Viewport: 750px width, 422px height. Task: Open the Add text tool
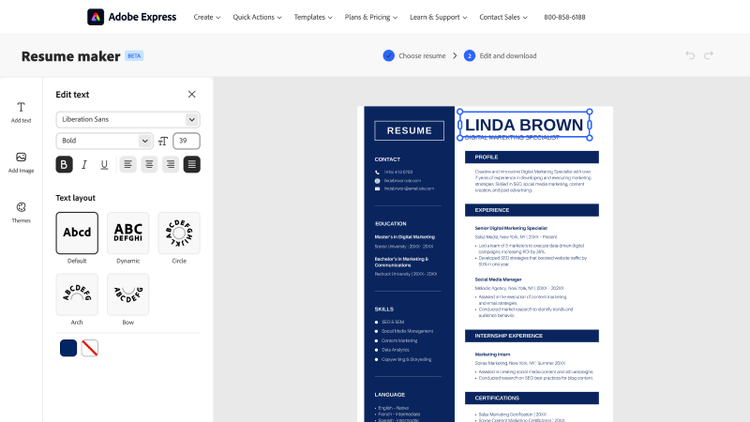tap(21, 112)
